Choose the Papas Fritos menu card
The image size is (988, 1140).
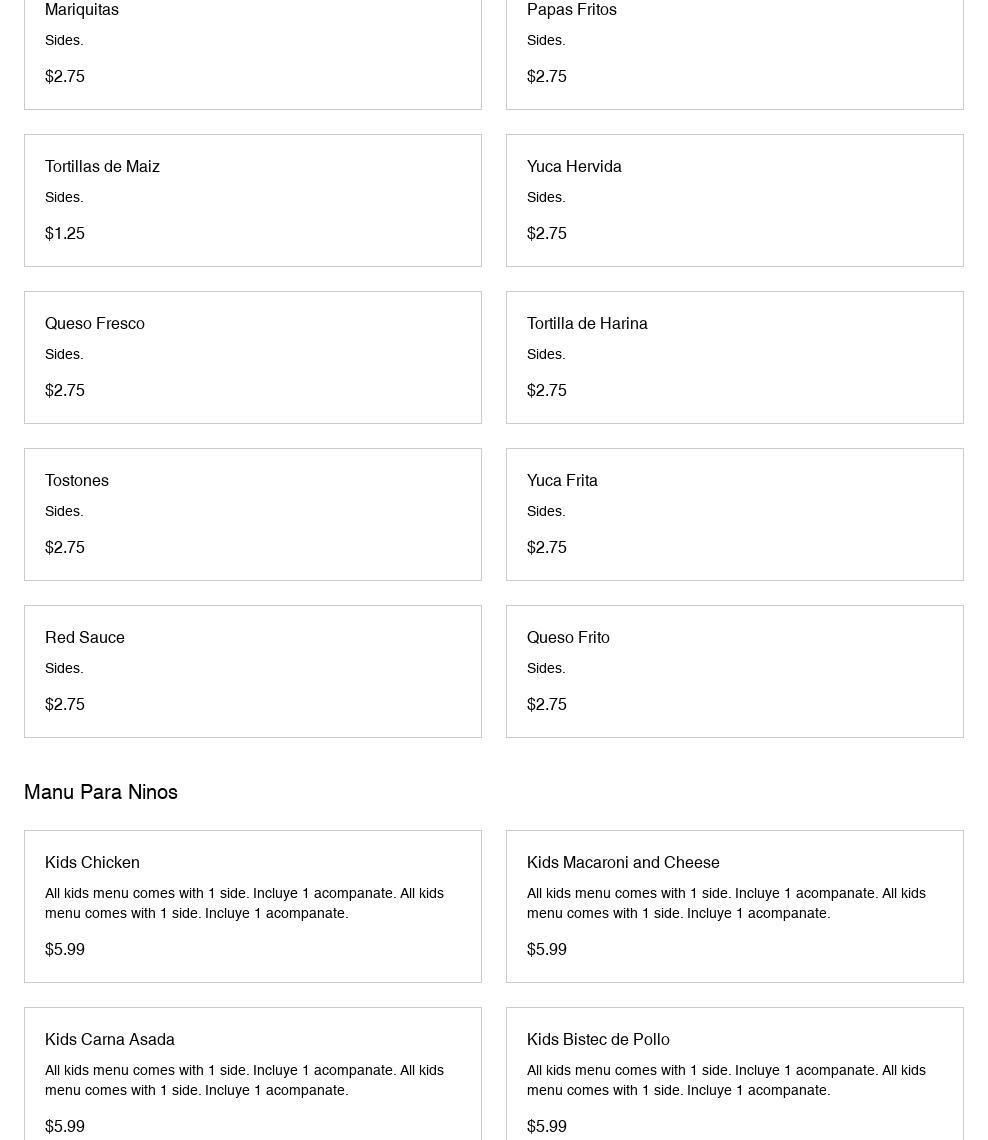coord(734,50)
